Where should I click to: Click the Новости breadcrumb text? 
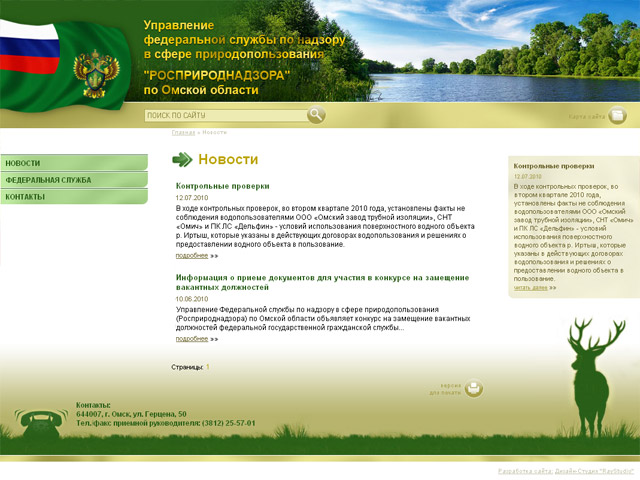coord(214,133)
